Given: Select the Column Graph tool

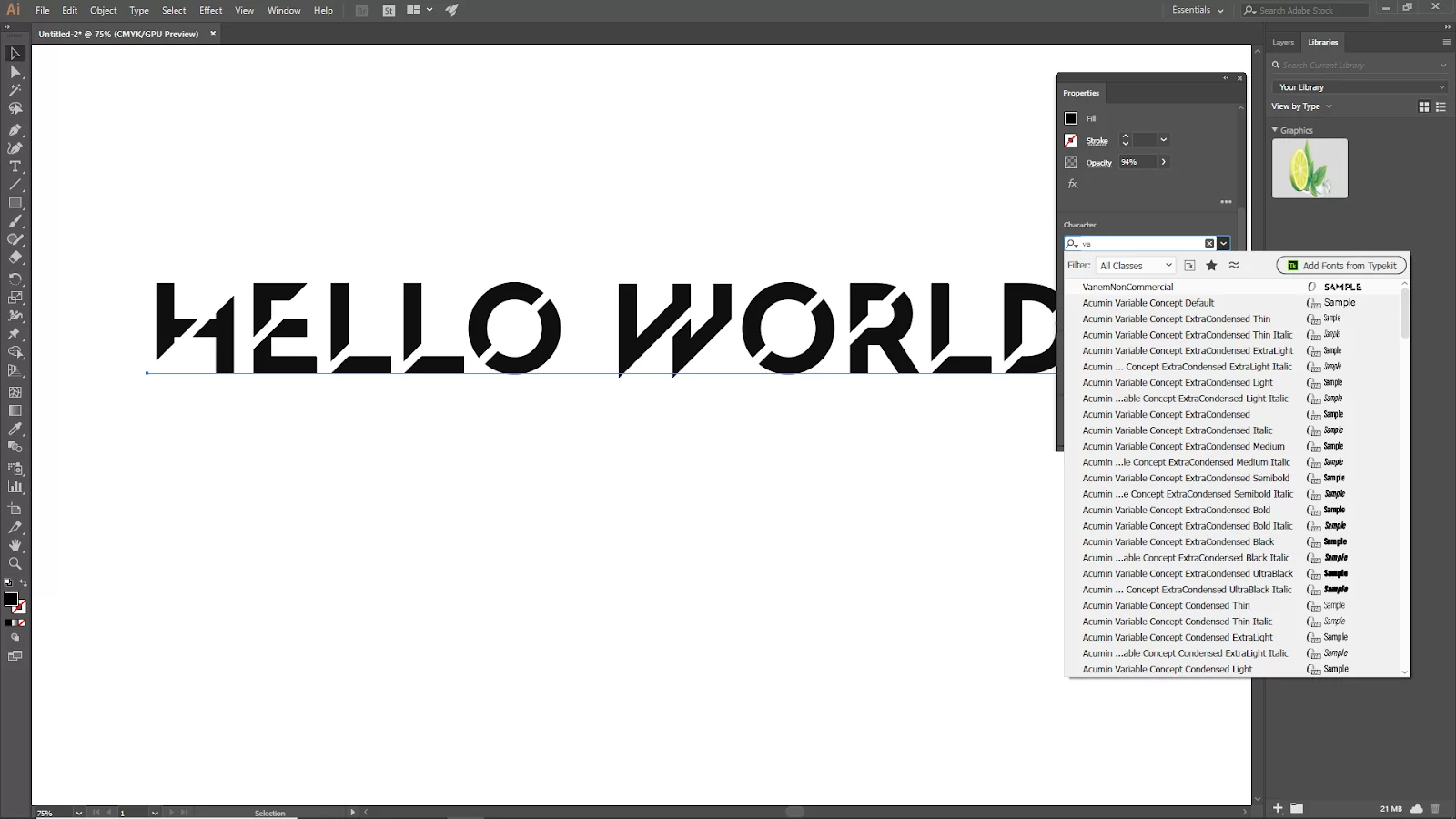Looking at the screenshot, I should 15,487.
